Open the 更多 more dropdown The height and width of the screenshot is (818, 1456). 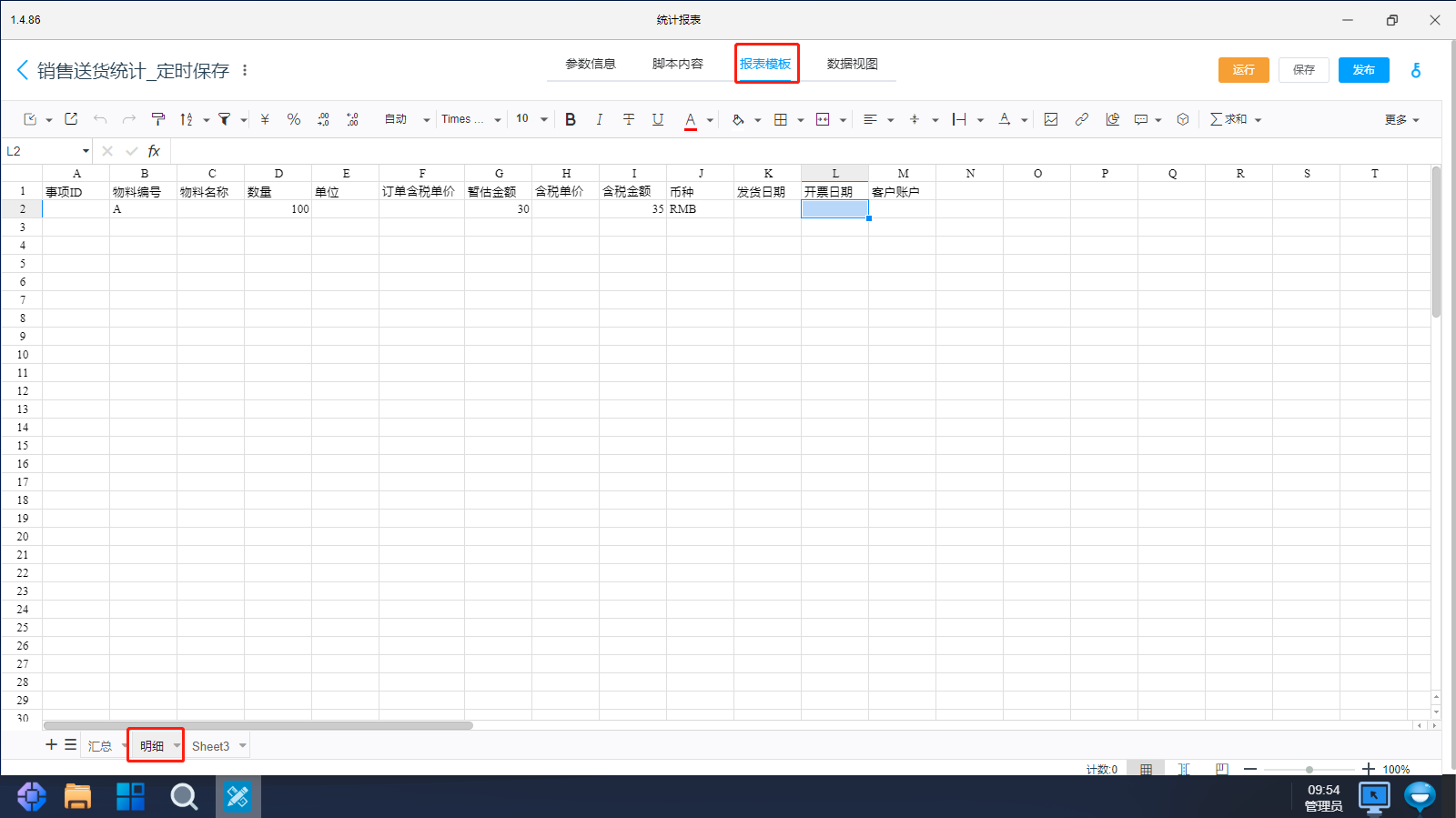coord(1401,120)
